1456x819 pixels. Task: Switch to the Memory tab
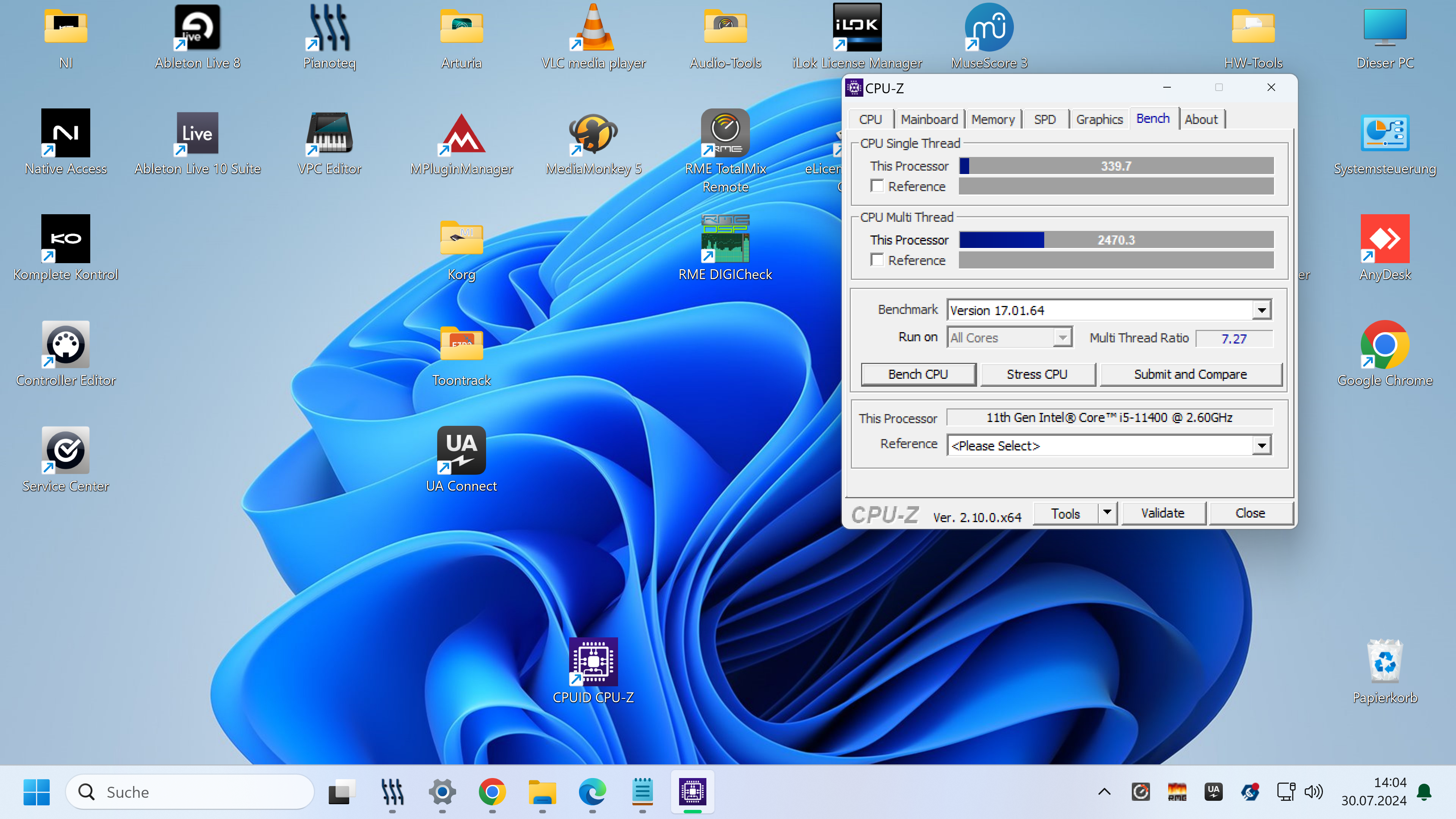pos(993,119)
